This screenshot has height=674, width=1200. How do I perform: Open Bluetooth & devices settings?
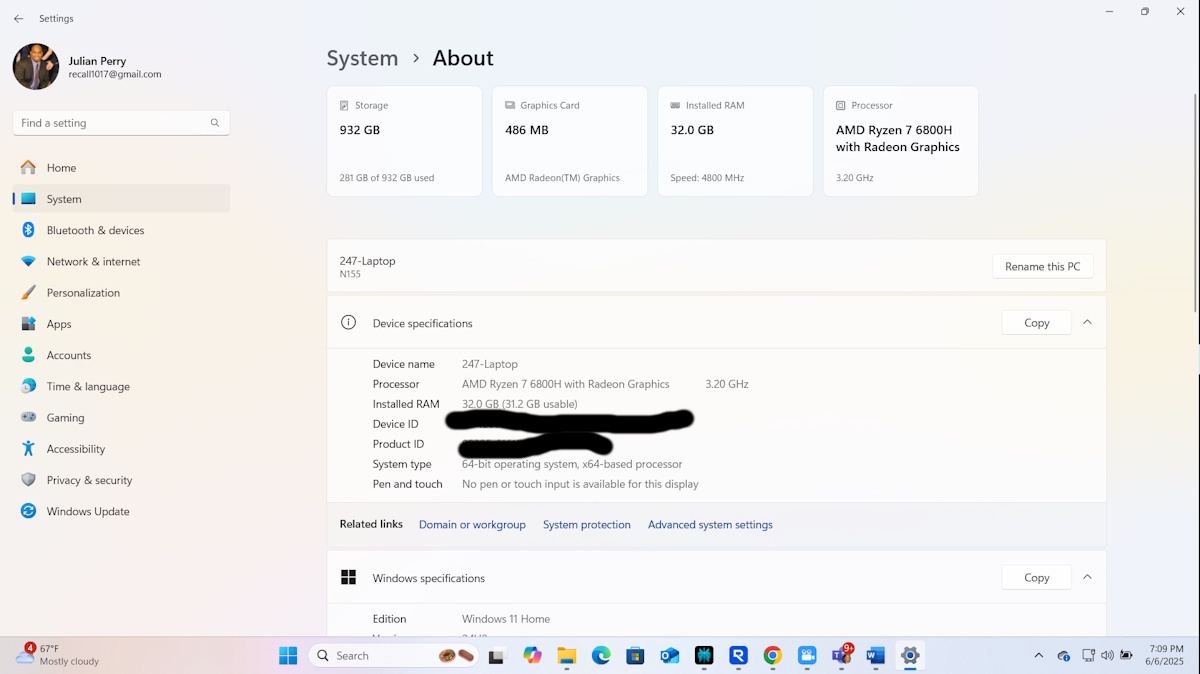(x=121, y=230)
